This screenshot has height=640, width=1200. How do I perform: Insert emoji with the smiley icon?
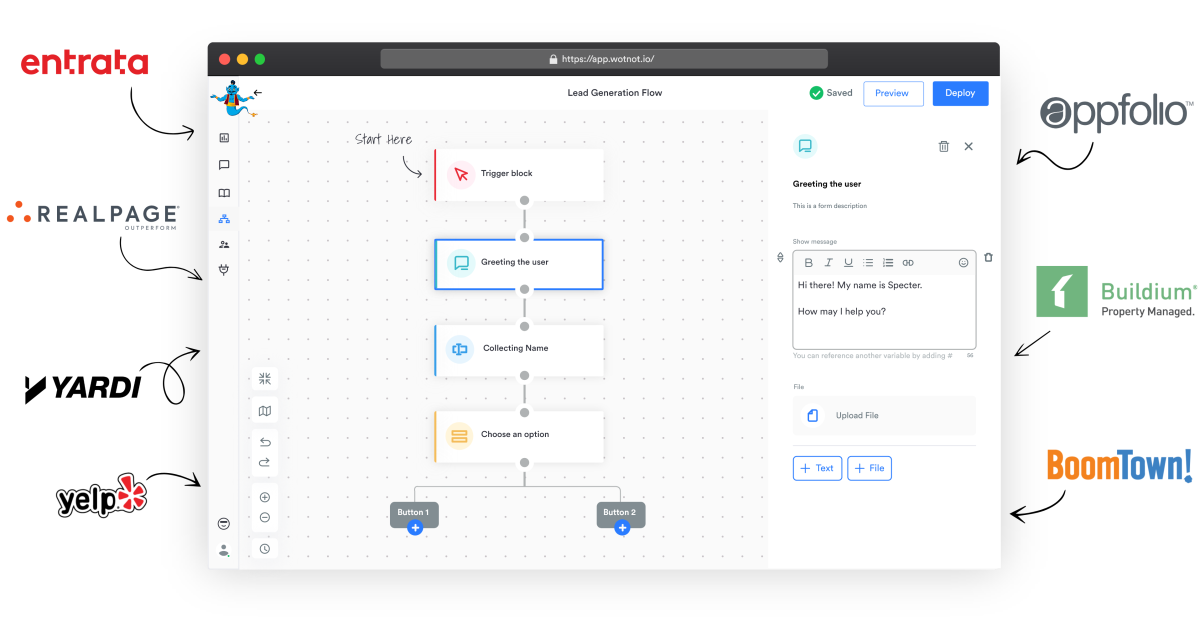pyautogui.click(x=964, y=263)
